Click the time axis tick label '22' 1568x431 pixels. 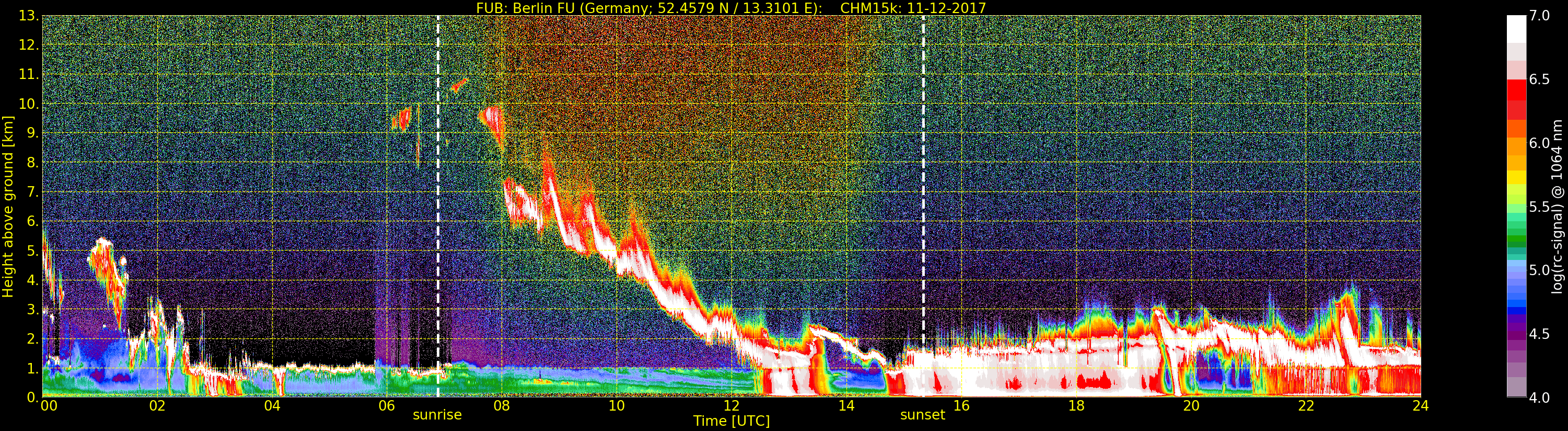point(1306,405)
